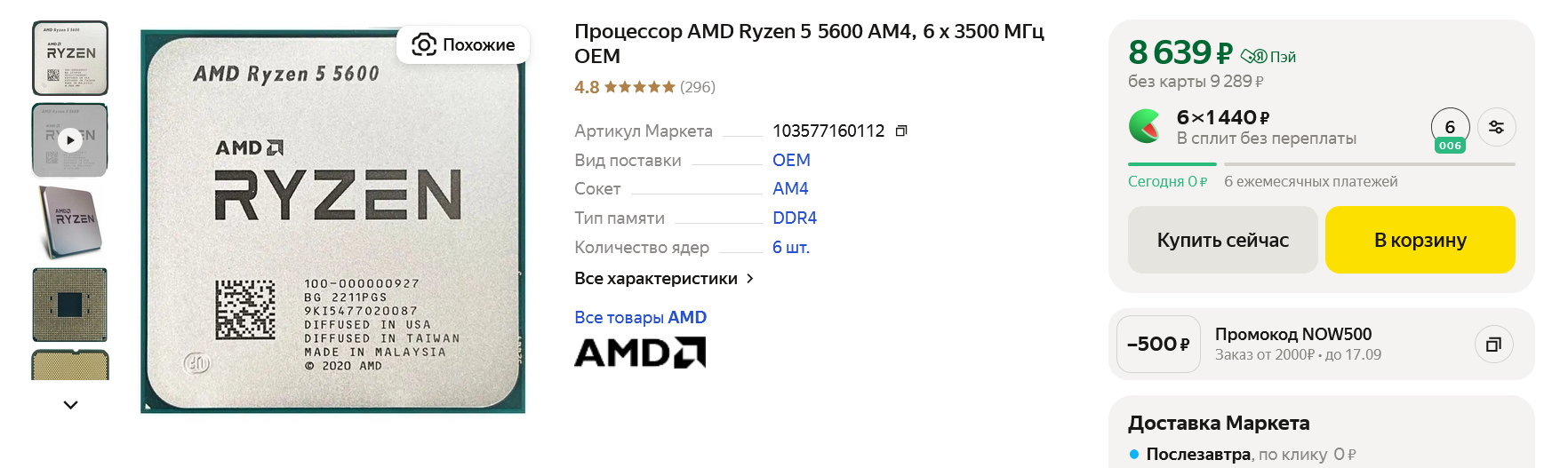
Task: Click the Split pie chart icon
Action: tap(1145, 127)
